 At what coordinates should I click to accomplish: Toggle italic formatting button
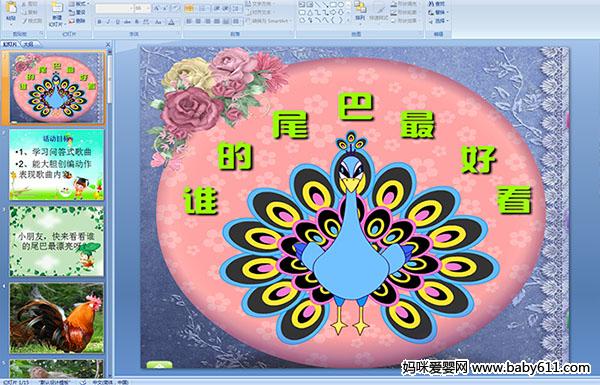(108, 22)
